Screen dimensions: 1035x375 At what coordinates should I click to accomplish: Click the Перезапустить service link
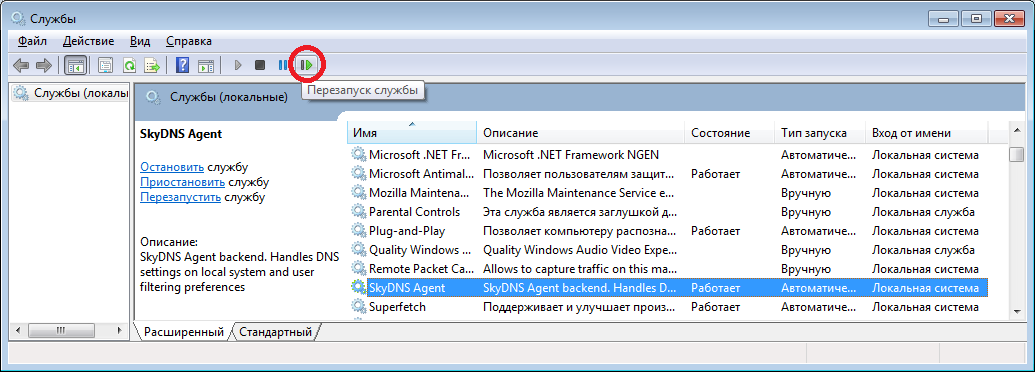pos(180,197)
